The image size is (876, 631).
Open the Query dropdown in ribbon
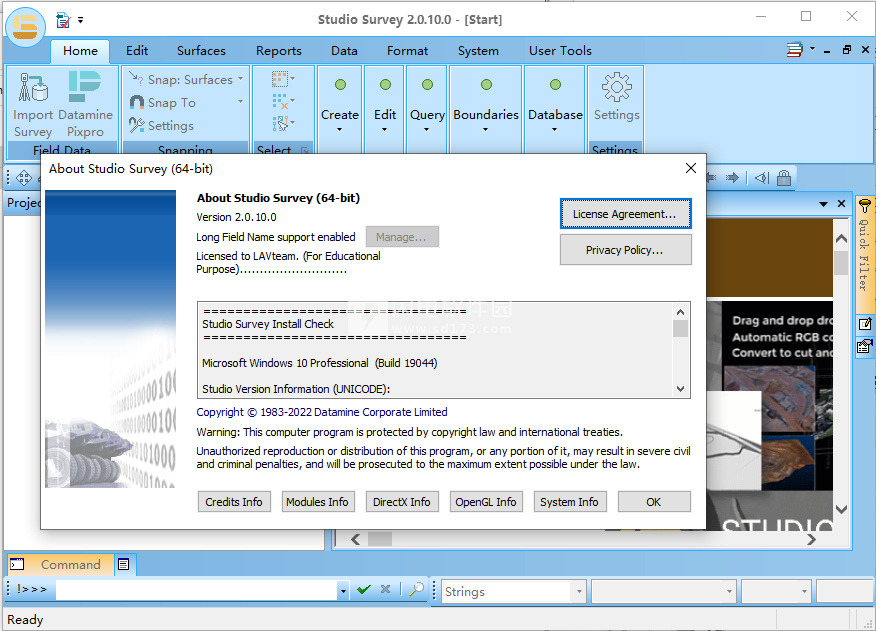(x=427, y=106)
